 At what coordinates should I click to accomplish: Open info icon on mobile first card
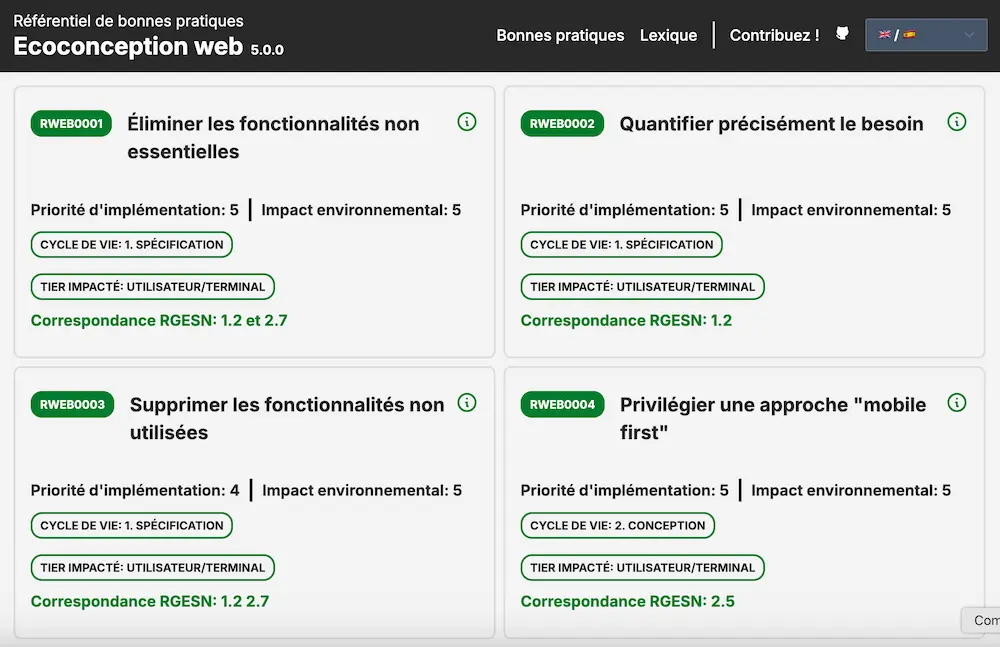[x=957, y=403]
